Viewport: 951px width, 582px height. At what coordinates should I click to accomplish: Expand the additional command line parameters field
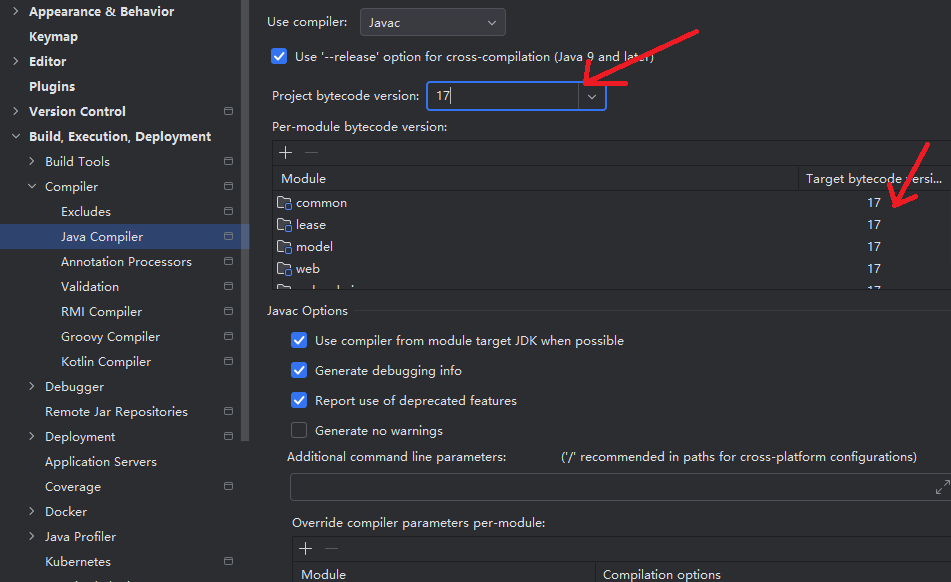(x=942, y=487)
